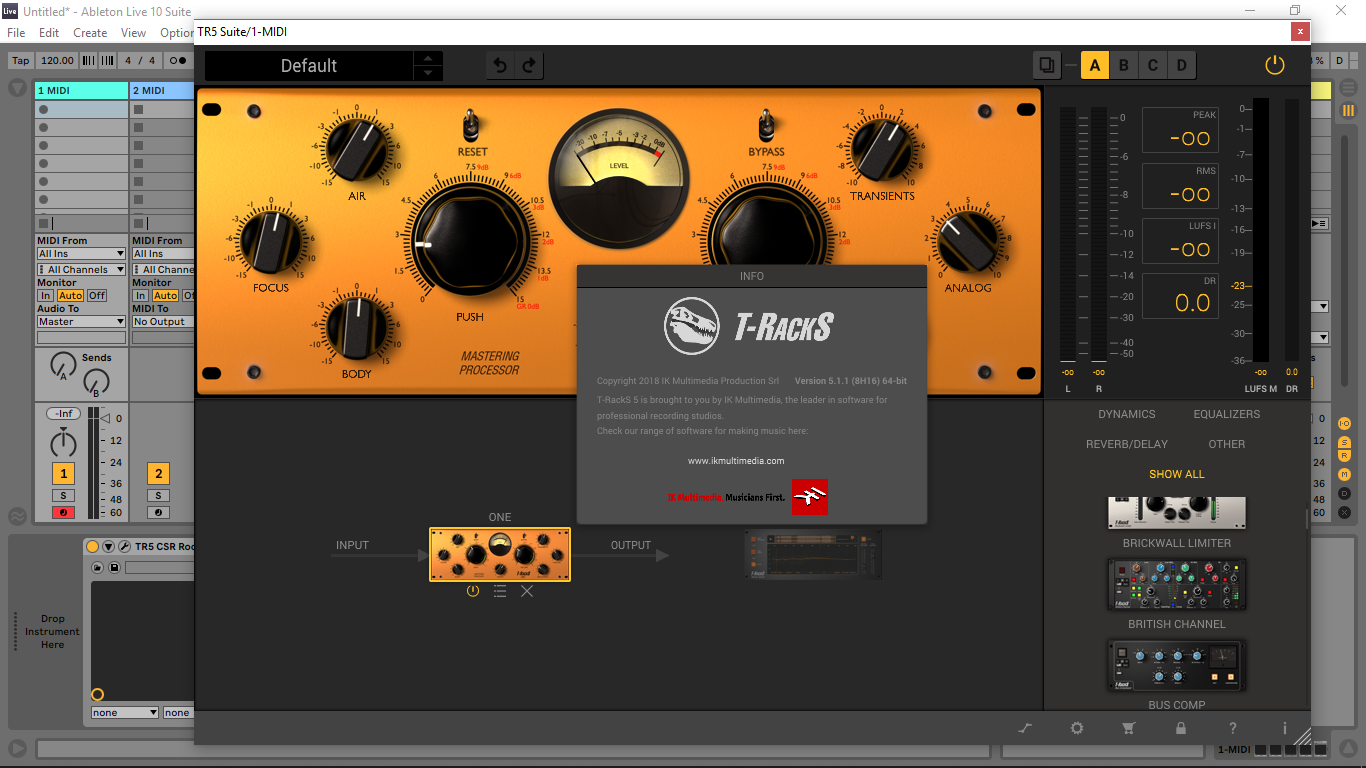Open track 2 MIDI To No Output dropdown
This screenshot has height=768, width=1366.
[x=163, y=321]
